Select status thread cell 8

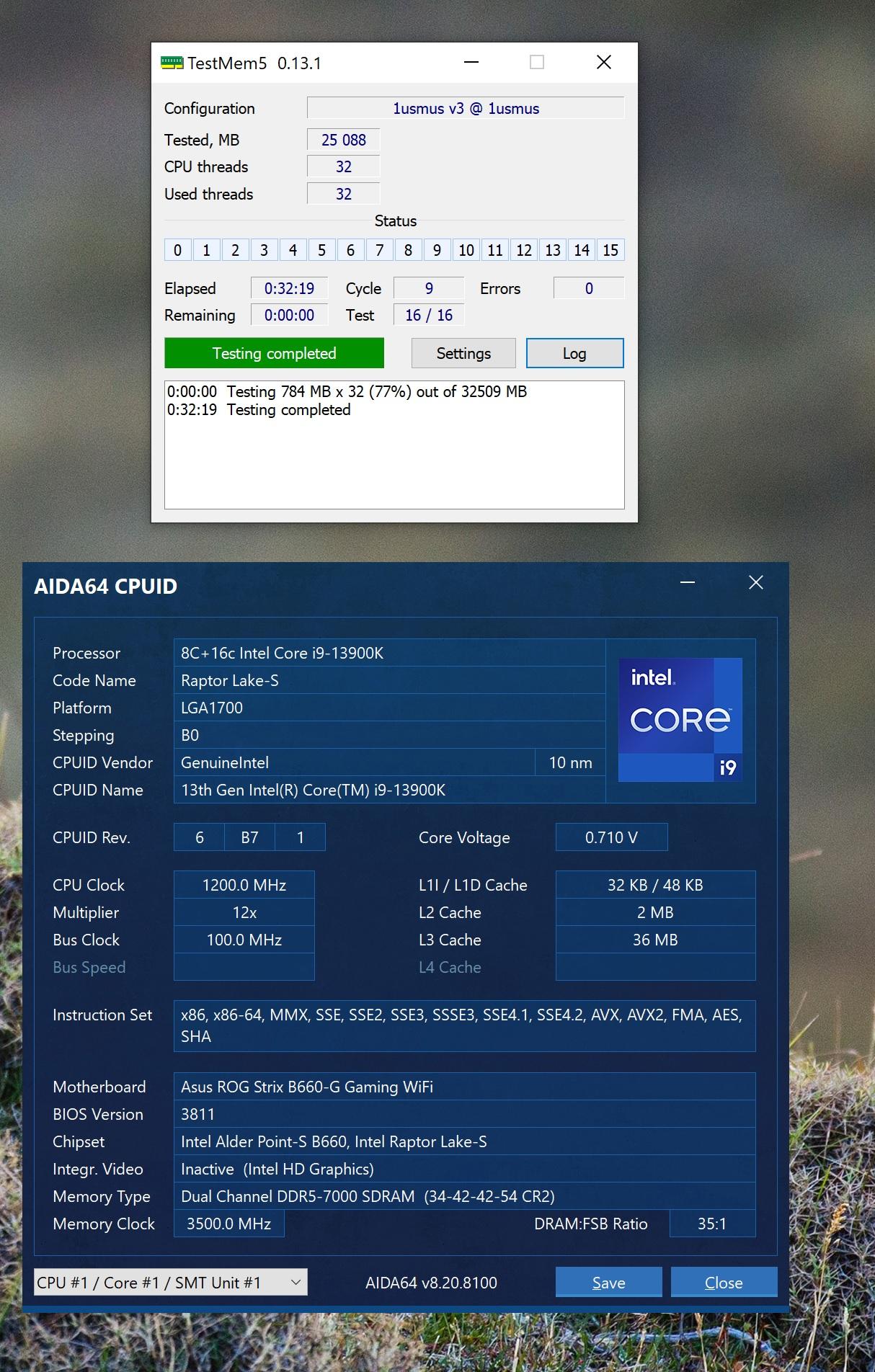pos(408,250)
